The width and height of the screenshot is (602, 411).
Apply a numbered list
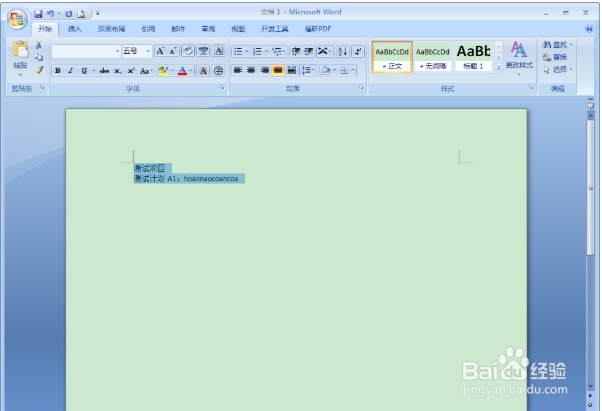tap(257, 51)
